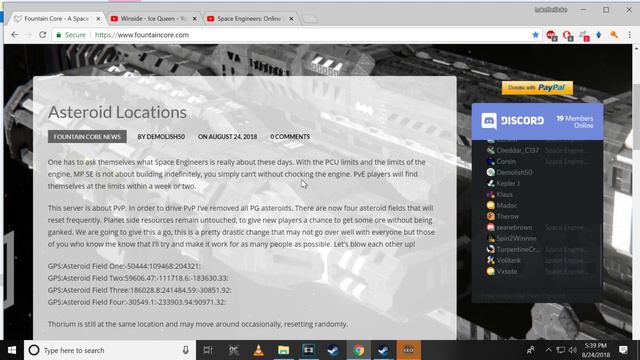The width and height of the screenshot is (640, 360).
Task: Go back with the browser back arrow
Action: 15,35
